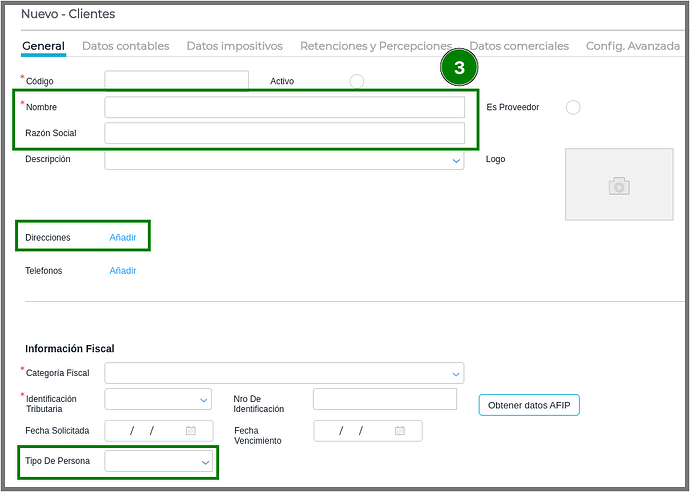Open the Config. Avanzada tab
The image size is (690, 492).
[632, 46]
